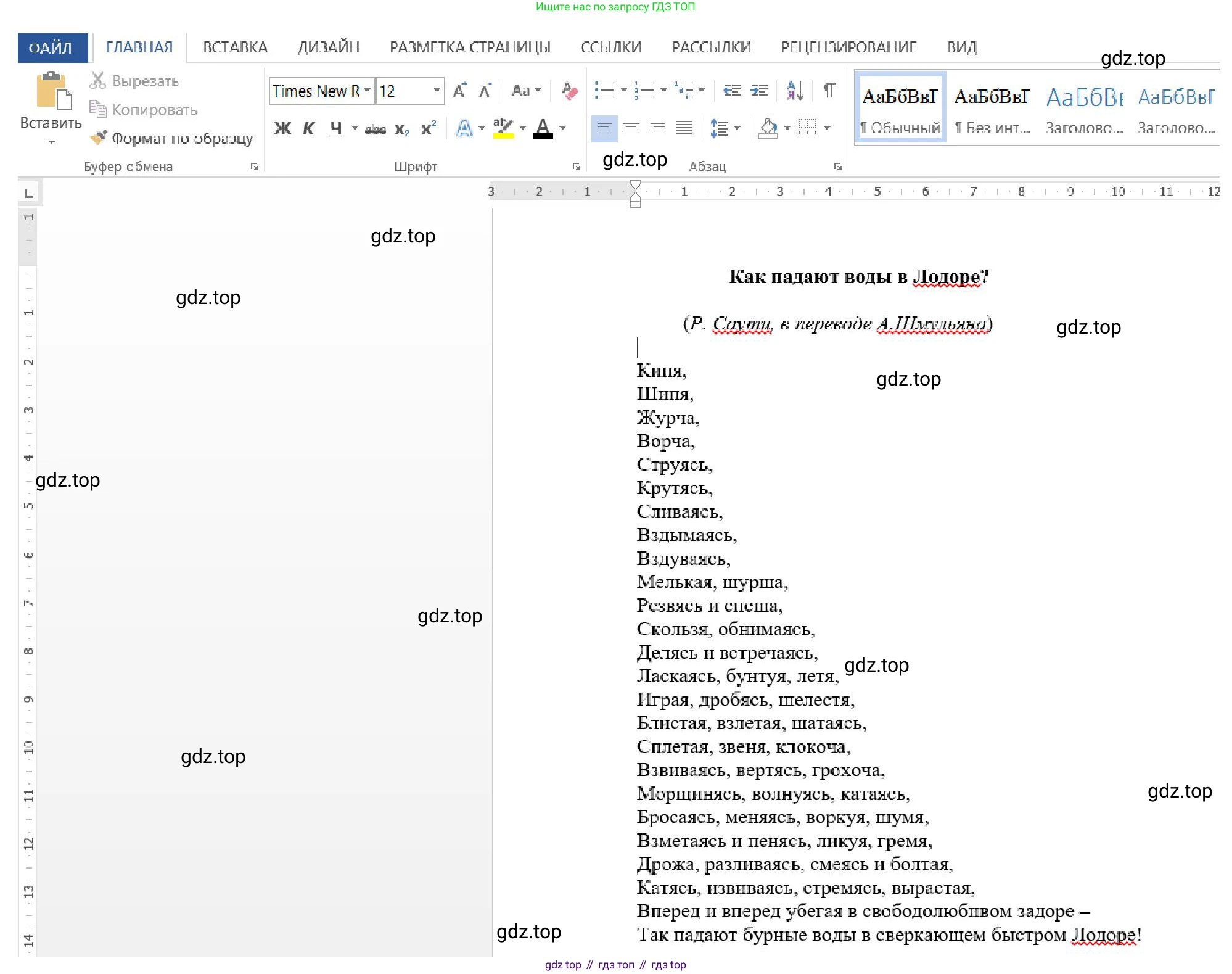Switch to the РЕЦЕНЗИРОВАНИЕ tab
1232x974 pixels.
pyautogui.click(x=849, y=47)
